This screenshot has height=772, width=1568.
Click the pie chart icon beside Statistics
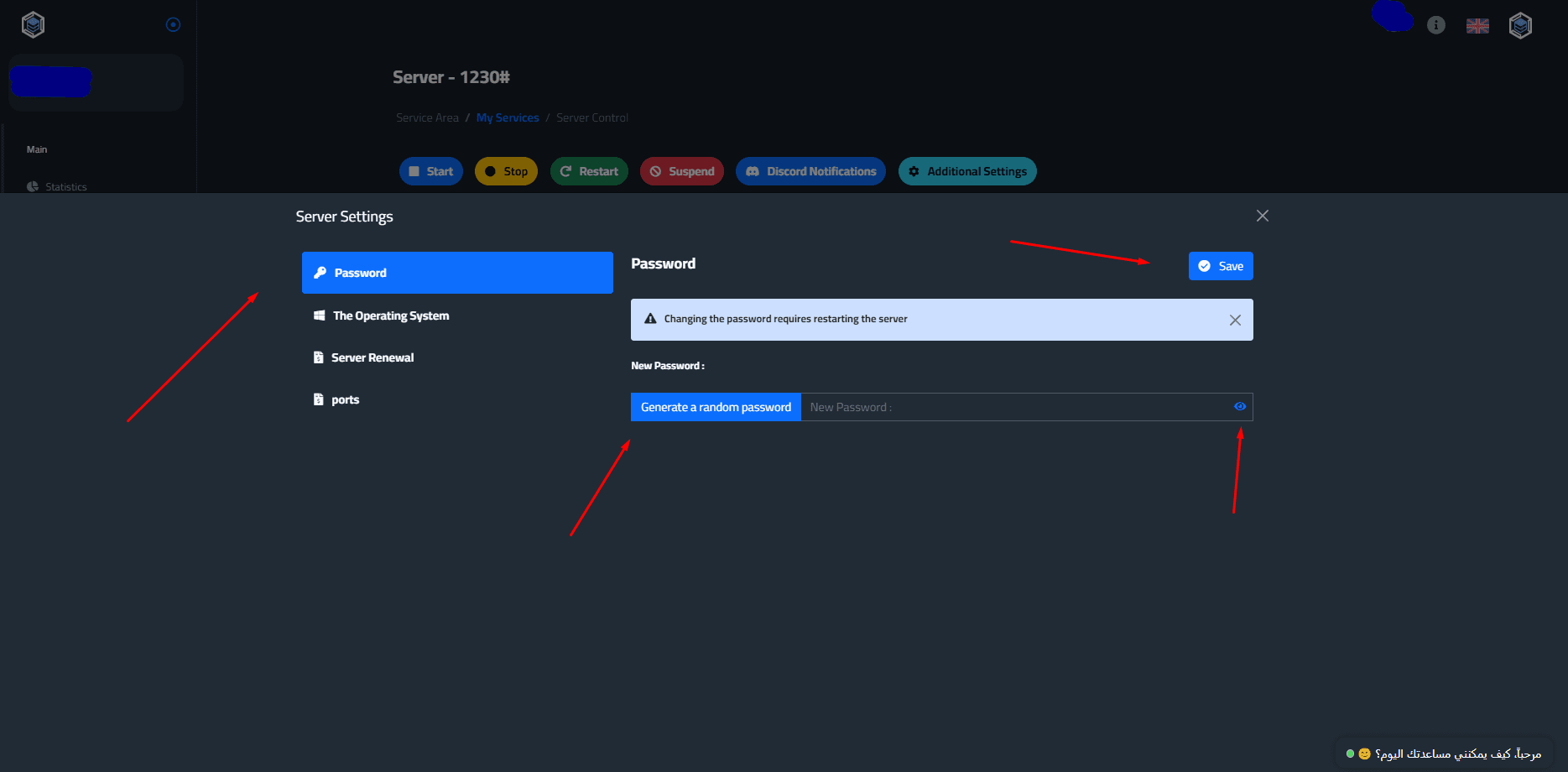(33, 186)
